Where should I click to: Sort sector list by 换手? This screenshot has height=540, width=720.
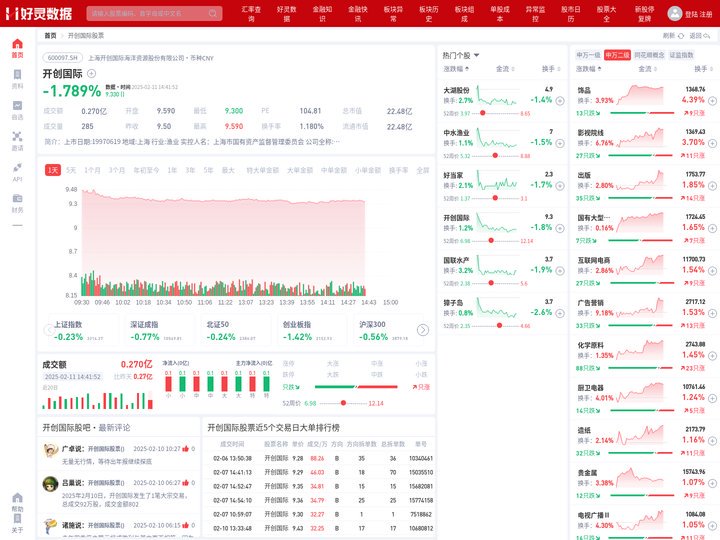703,69
